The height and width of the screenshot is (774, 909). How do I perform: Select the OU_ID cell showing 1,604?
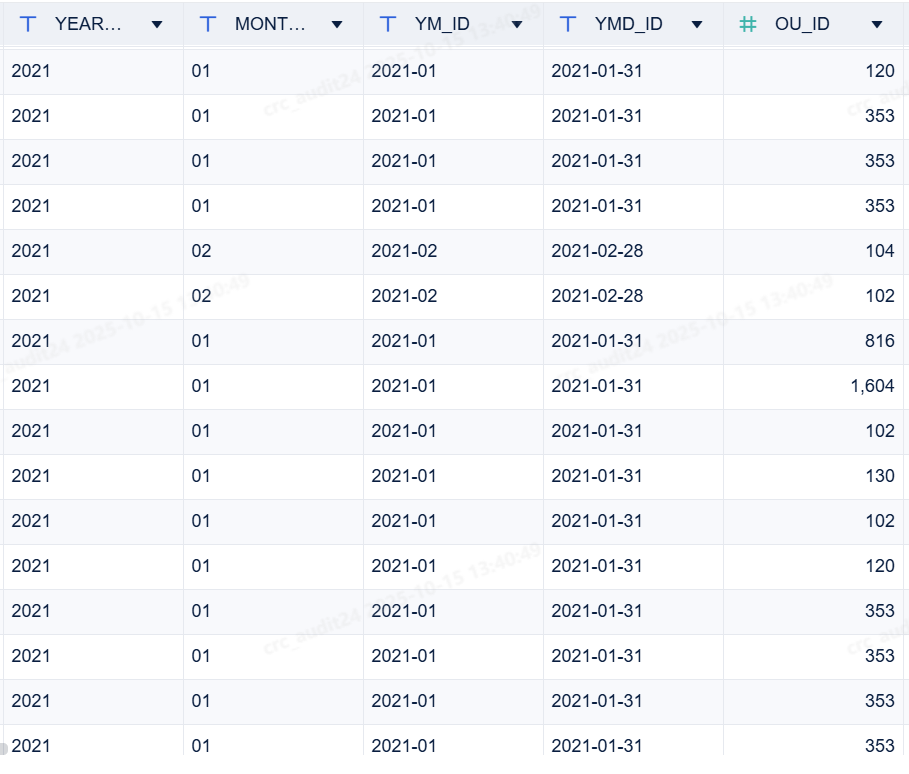[872, 386]
